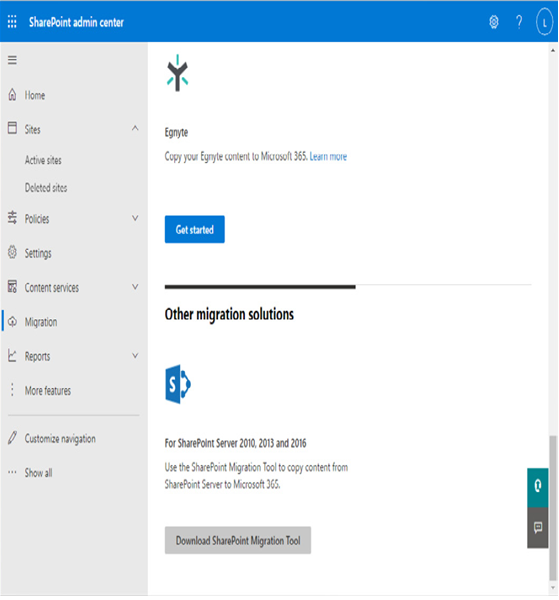The image size is (559, 600).
Task: Expand the Policies section
Action: 74,218
